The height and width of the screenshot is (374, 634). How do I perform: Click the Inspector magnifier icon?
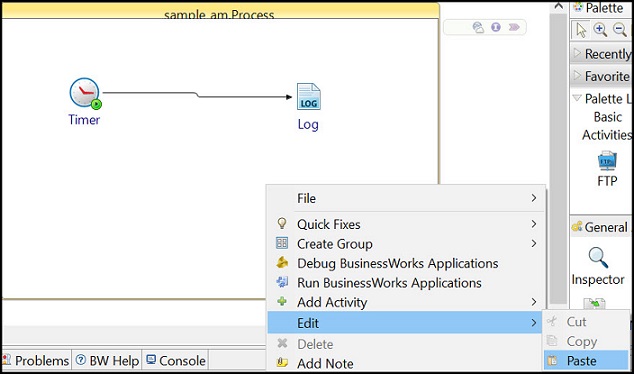(x=598, y=258)
